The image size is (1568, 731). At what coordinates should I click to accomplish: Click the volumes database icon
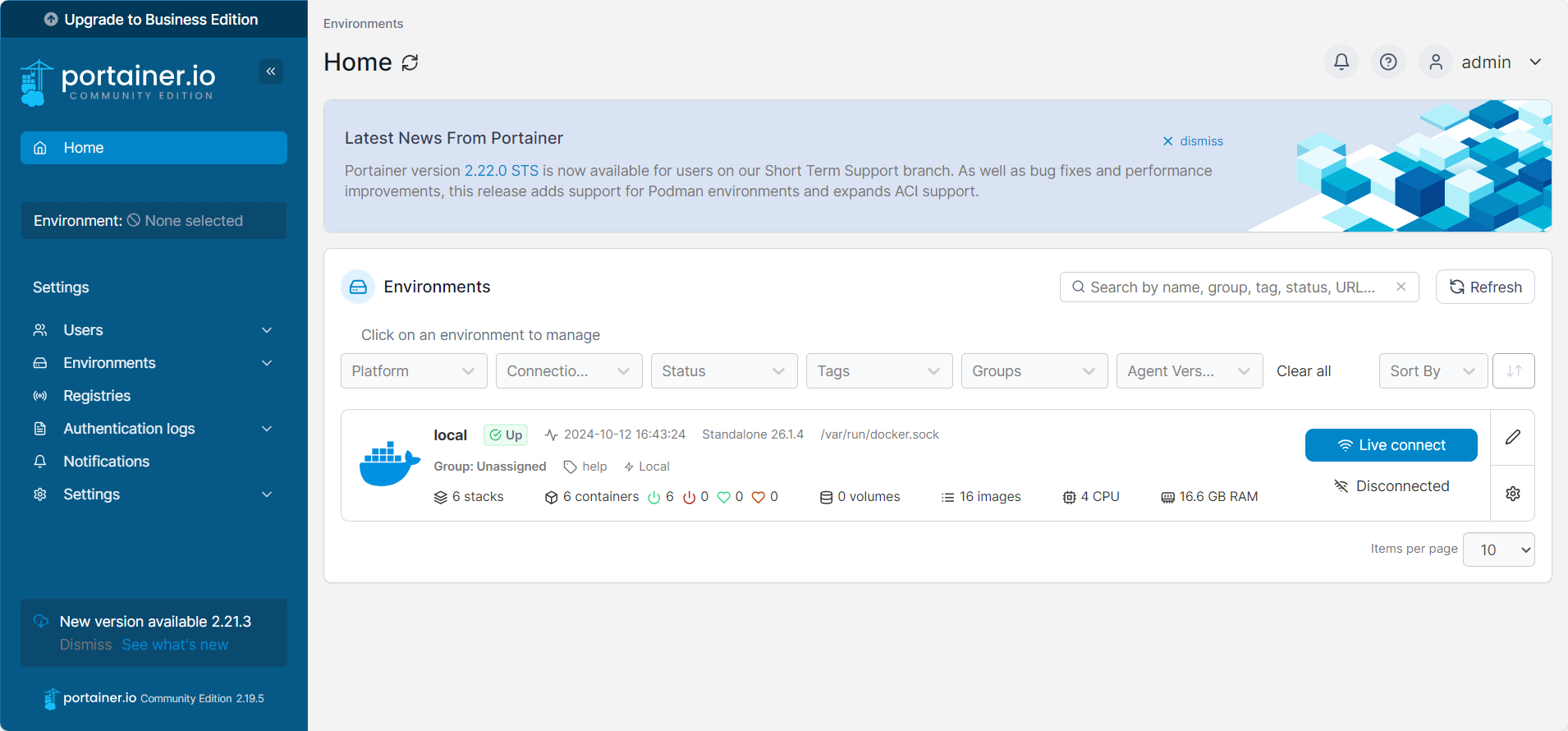[826, 497]
